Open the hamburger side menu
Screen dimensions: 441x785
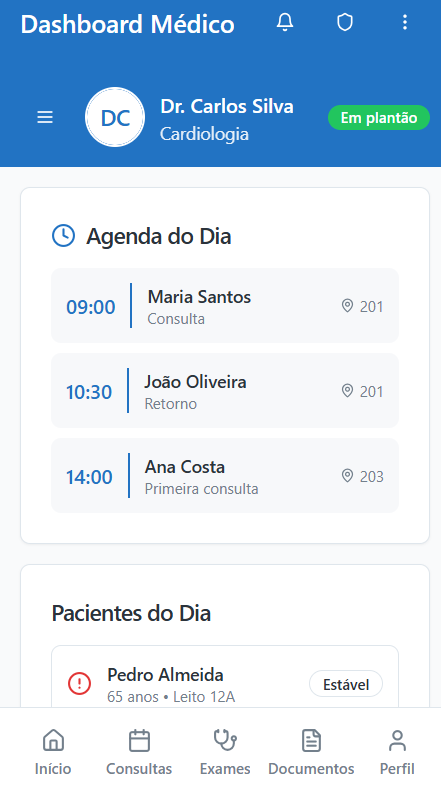tap(45, 118)
